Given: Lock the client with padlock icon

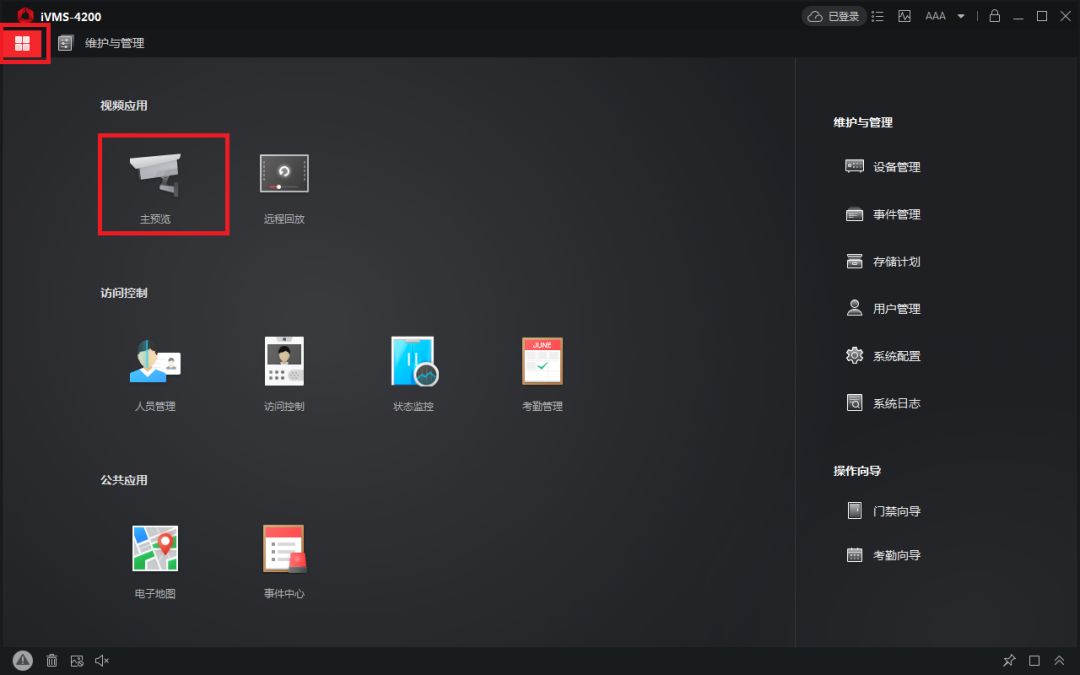Looking at the screenshot, I should coord(994,16).
